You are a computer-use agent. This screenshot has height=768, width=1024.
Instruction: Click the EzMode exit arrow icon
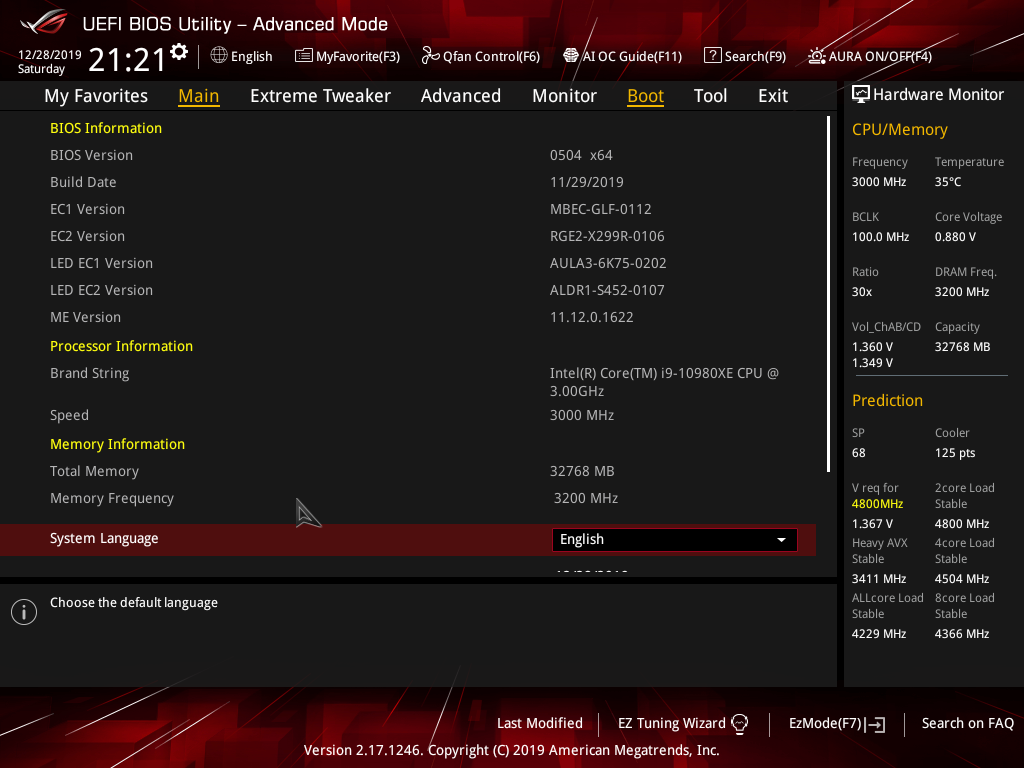point(875,724)
